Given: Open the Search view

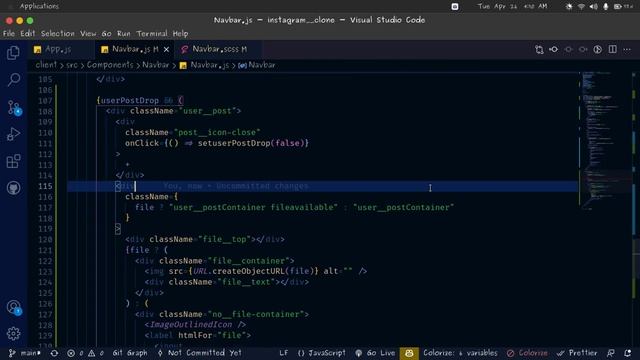Looking at the screenshot, I should pyautogui.click(x=13, y=80).
